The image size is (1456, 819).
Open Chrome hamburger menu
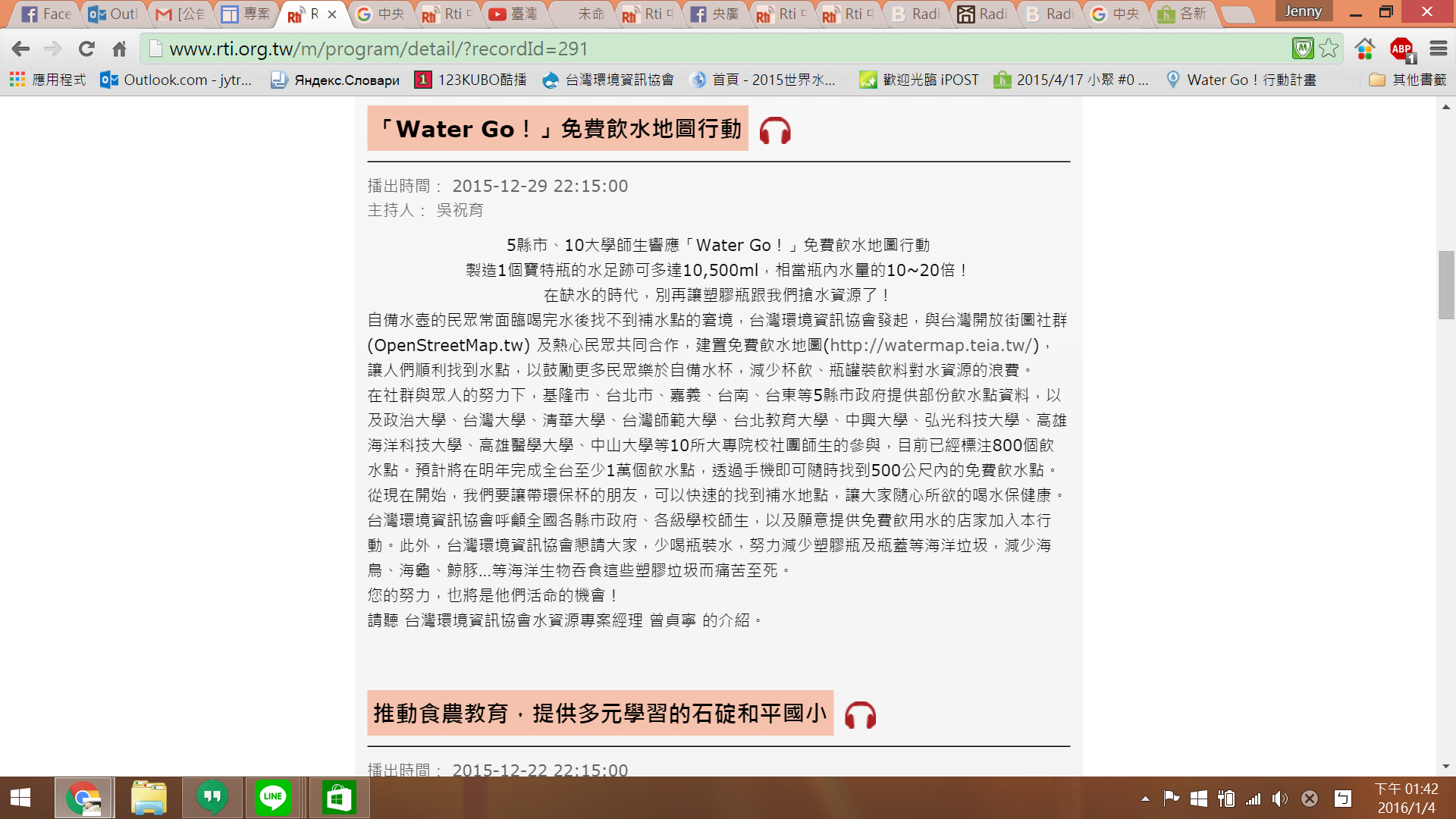pyautogui.click(x=1439, y=49)
